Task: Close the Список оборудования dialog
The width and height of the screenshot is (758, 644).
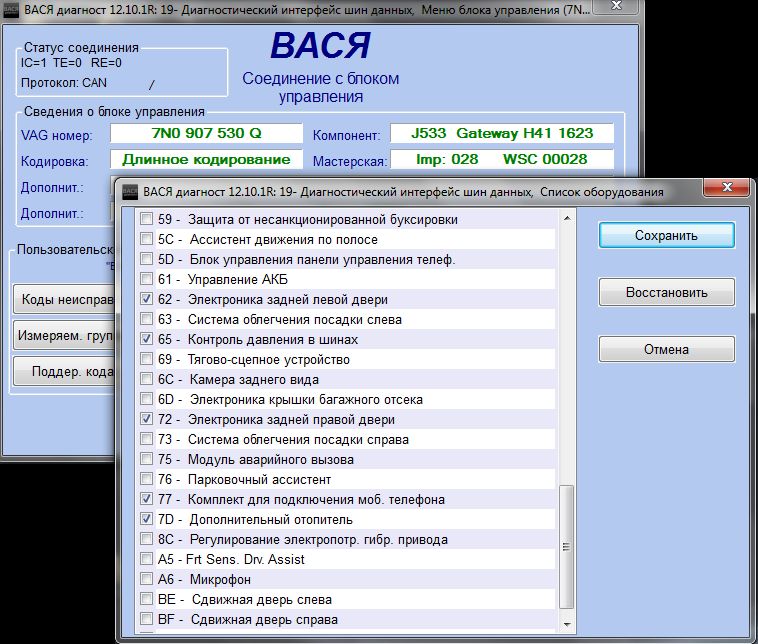Action: pos(727,187)
